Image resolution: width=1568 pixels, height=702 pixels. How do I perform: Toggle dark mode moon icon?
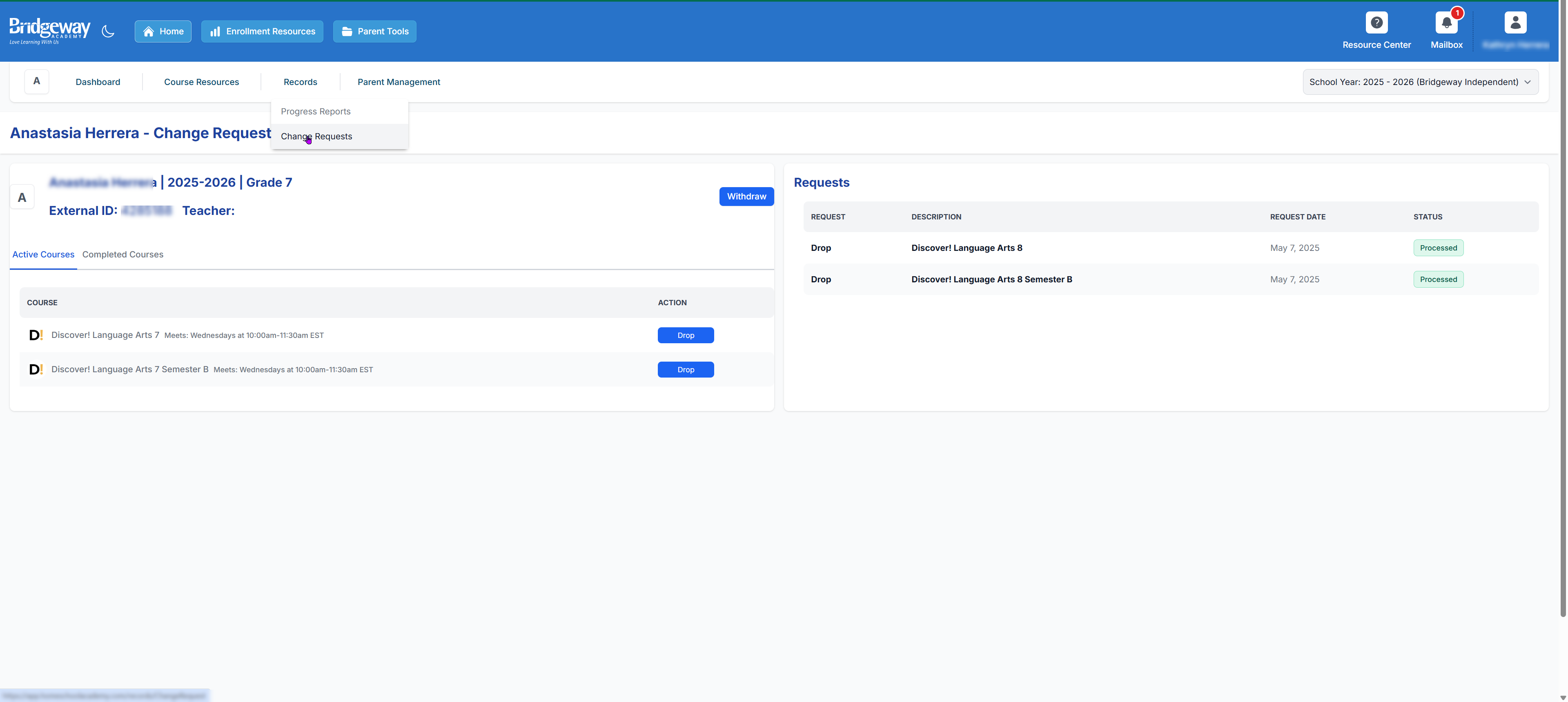(x=108, y=31)
